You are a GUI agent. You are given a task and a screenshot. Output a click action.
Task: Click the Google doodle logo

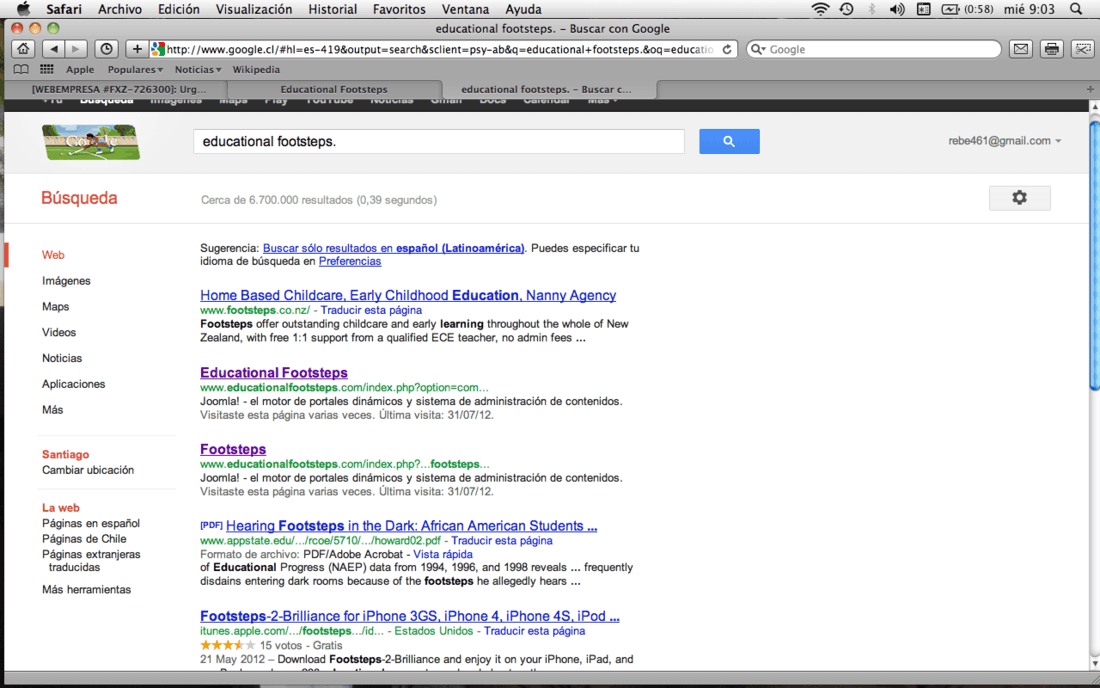(x=90, y=142)
